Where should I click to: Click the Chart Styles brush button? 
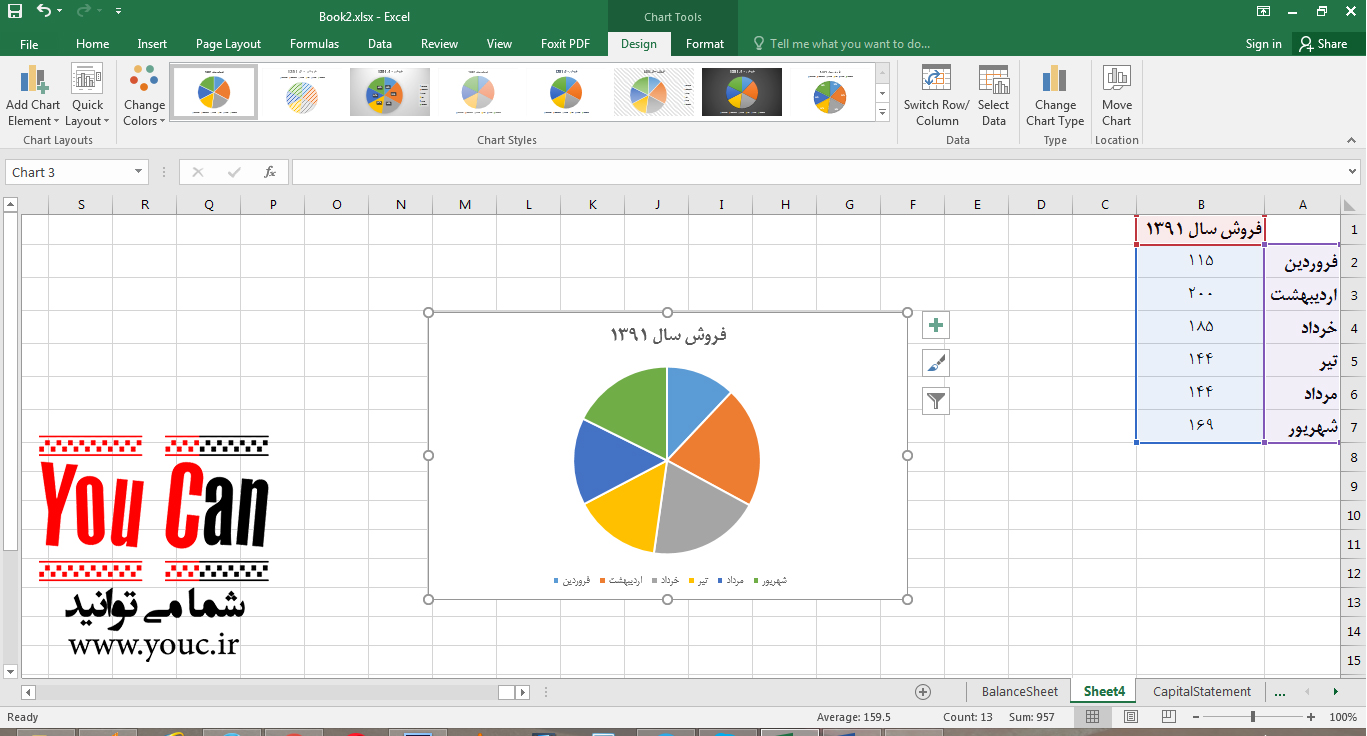[936, 363]
